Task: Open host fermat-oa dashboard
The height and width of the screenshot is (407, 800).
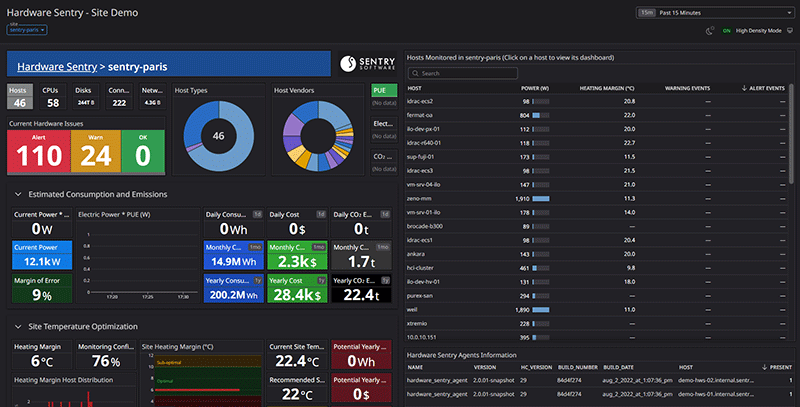Action: click(419, 115)
